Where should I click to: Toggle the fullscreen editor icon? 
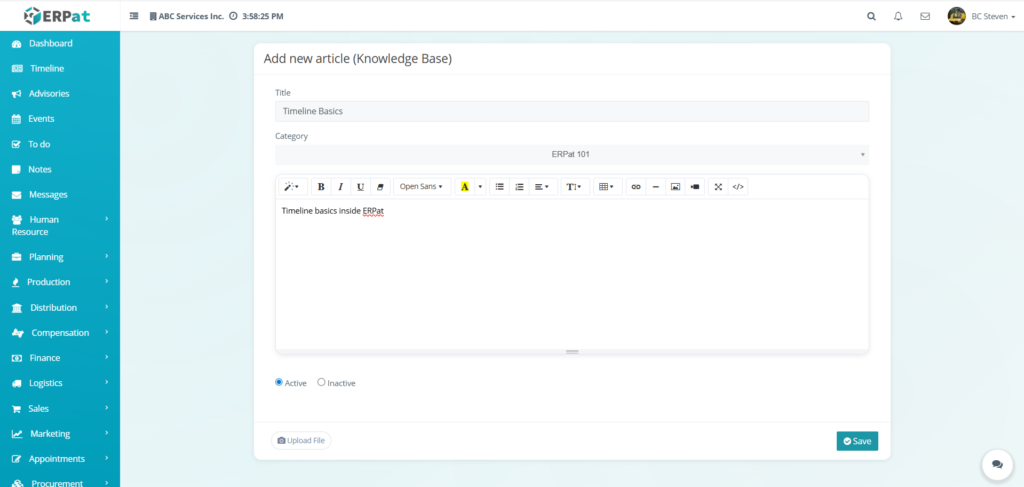[x=718, y=187]
